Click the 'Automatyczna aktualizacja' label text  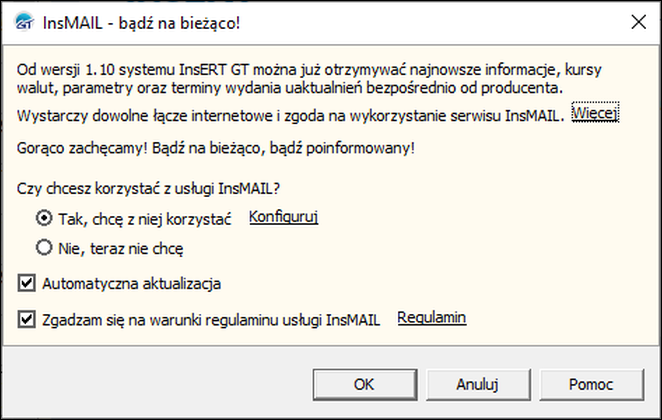tap(132, 283)
